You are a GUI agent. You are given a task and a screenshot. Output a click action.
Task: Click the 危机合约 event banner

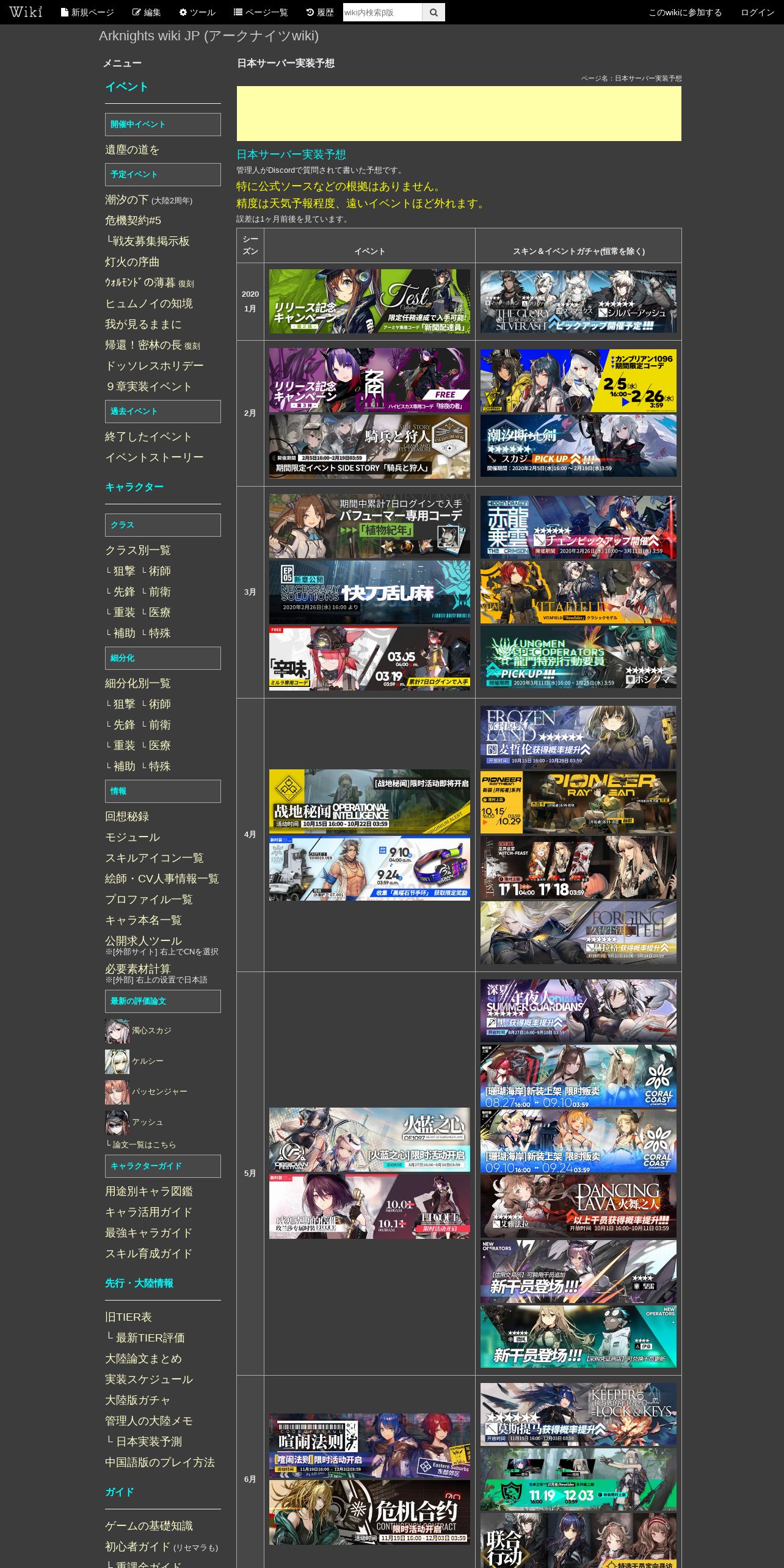(x=369, y=1512)
